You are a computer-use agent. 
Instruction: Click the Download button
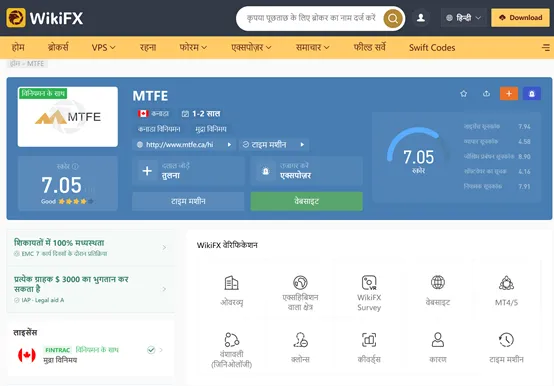pyautogui.click(x=520, y=18)
